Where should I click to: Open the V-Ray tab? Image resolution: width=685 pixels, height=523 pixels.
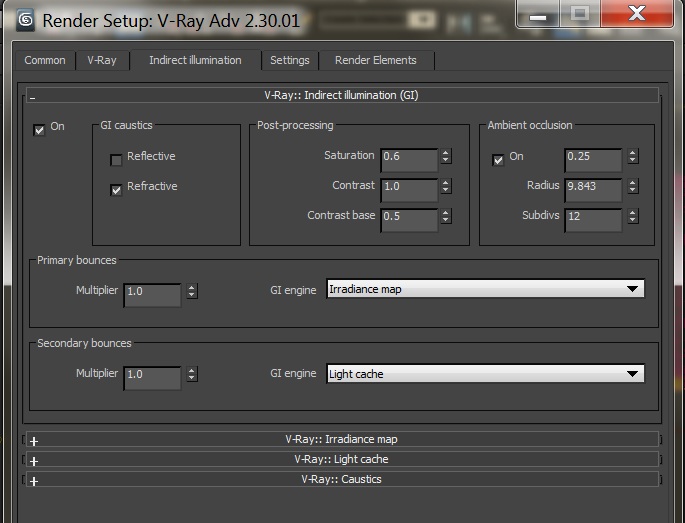pyautogui.click(x=102, y=60)
